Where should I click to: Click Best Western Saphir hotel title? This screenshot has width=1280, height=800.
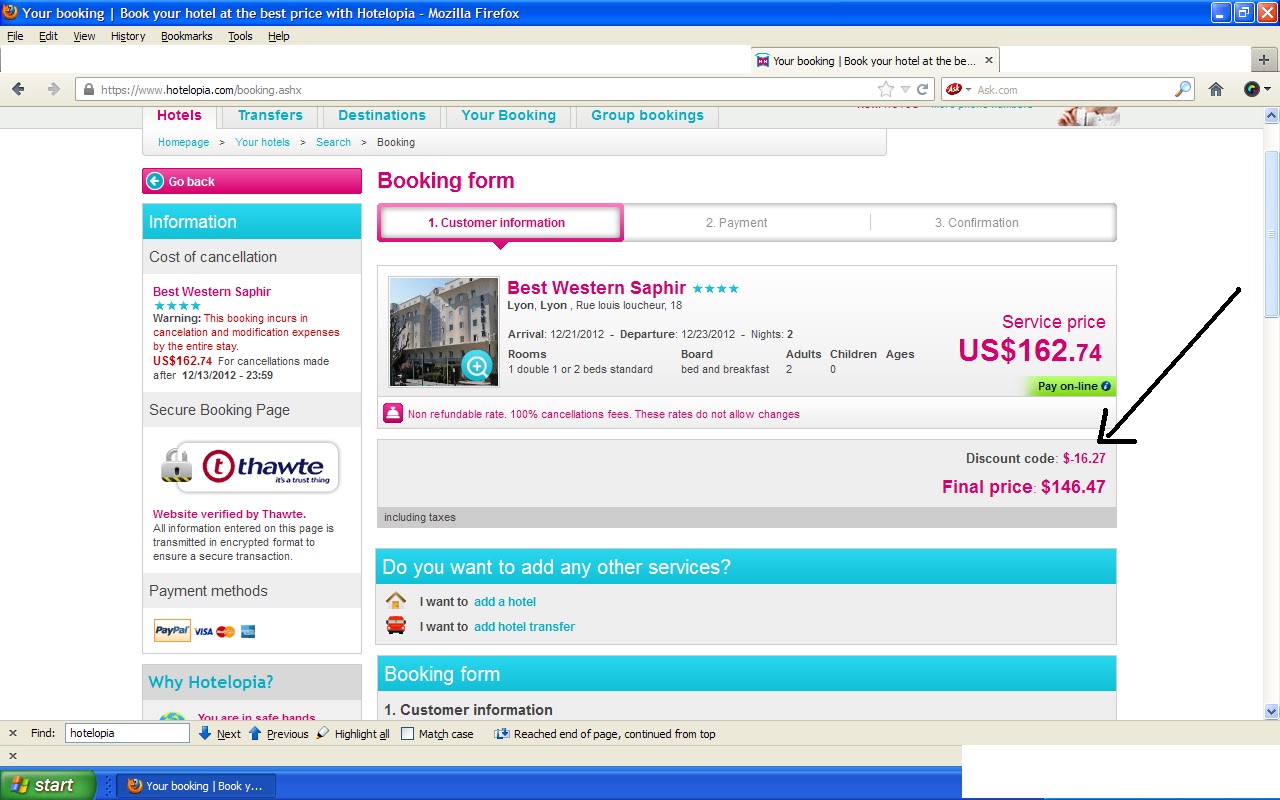pyautogui.click(x=597, y=288)
